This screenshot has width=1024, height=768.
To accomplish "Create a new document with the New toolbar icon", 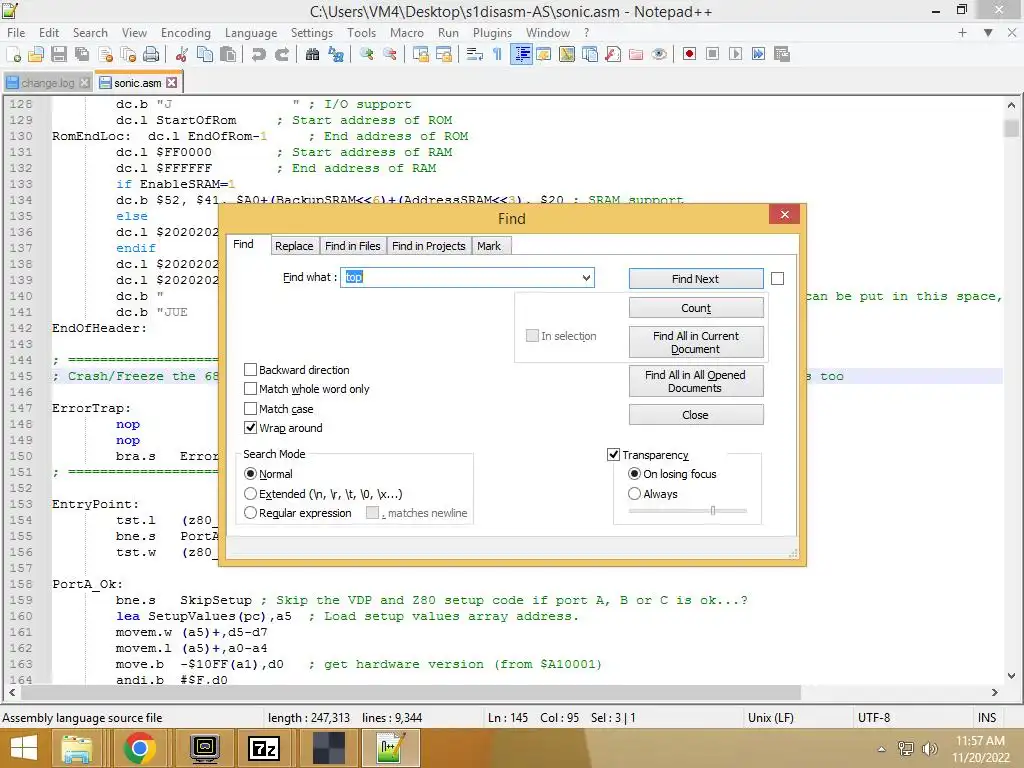I will (13, 54).
